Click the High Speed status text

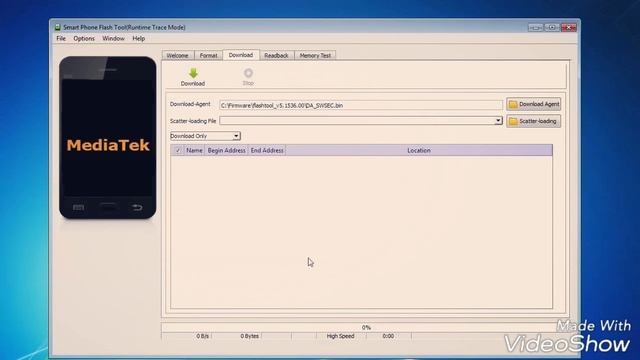coord(340,336)
